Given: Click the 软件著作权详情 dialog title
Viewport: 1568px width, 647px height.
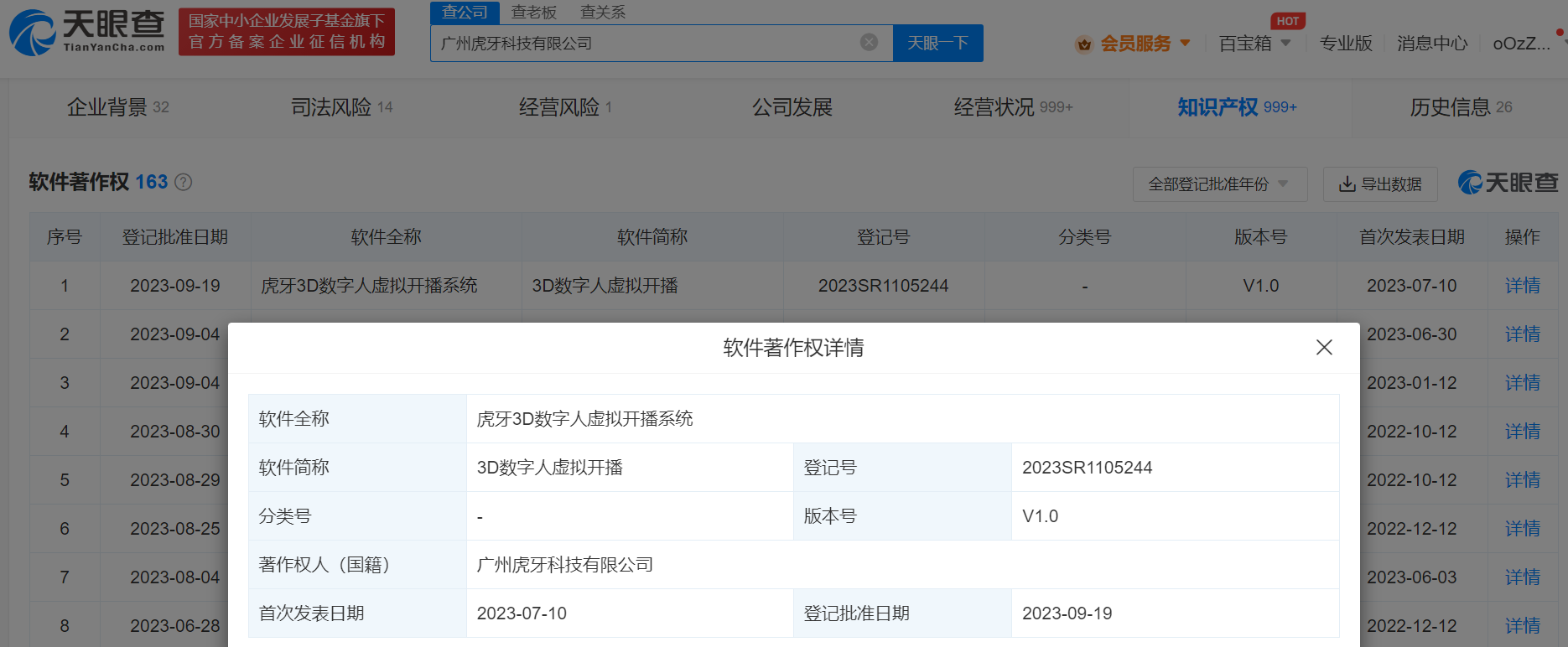Looking at the screenshot, I should pyautogui.click(x=793, y=348).
